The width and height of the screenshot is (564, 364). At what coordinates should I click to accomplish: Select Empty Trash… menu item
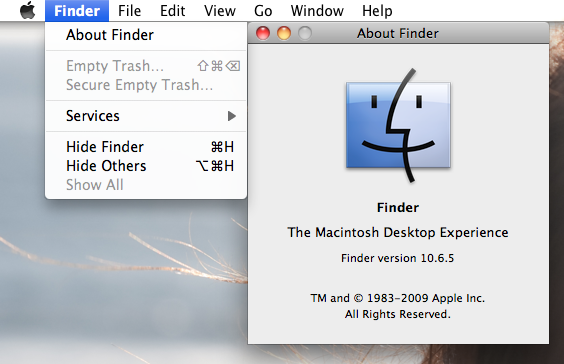146,66
